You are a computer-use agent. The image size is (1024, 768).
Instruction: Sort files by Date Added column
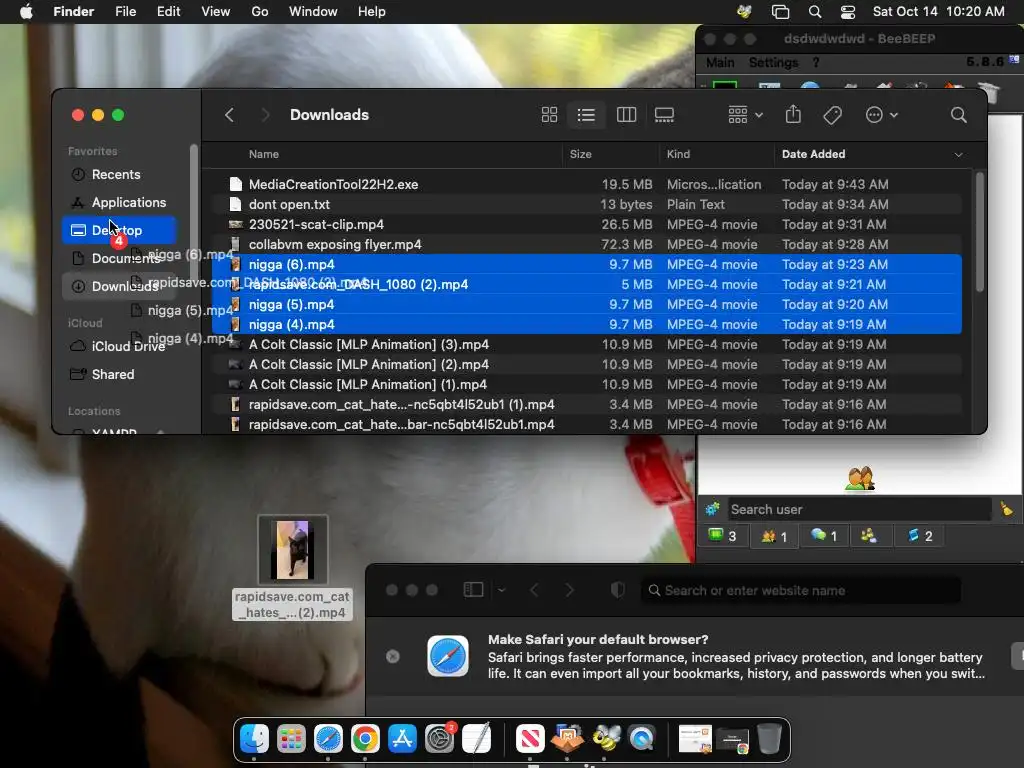tap(813, 154)
